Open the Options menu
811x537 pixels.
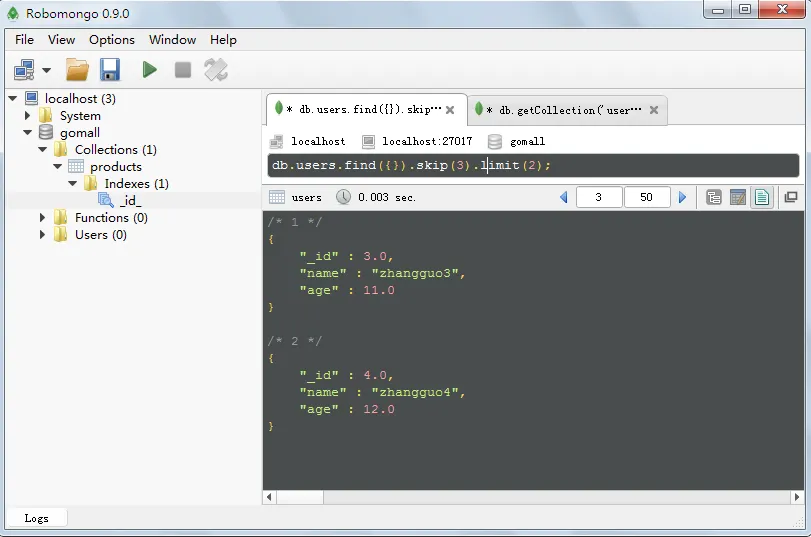click(x=112, y=40)
